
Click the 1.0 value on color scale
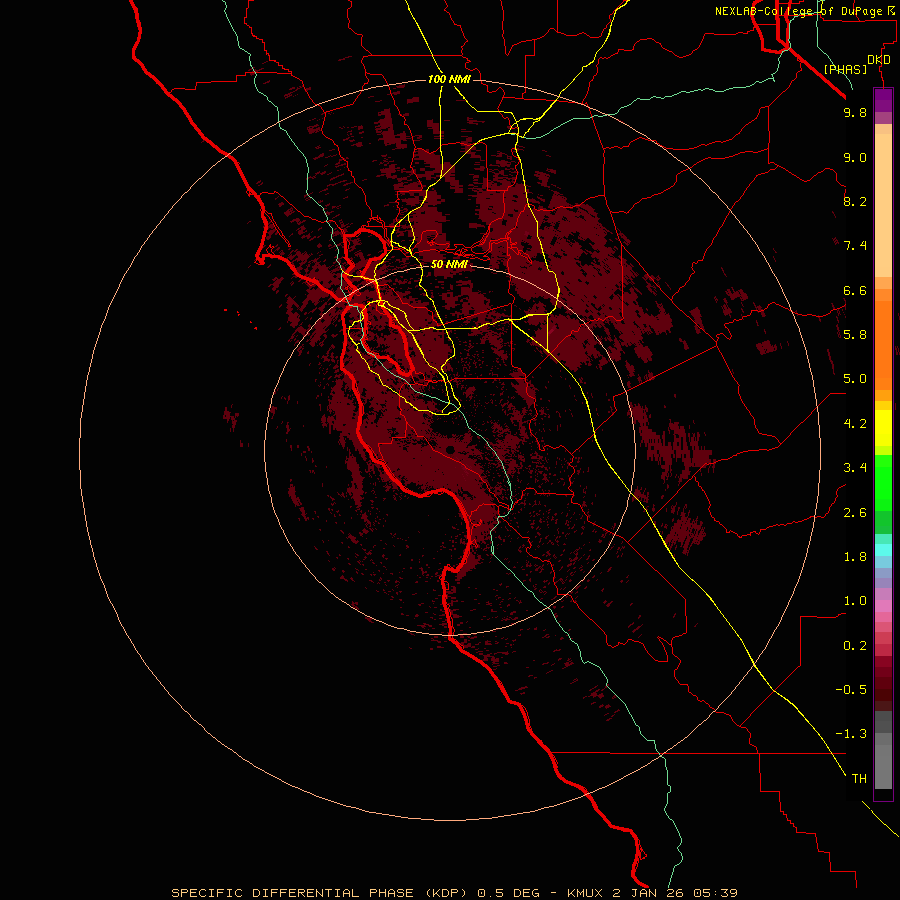tap(855, 601)
